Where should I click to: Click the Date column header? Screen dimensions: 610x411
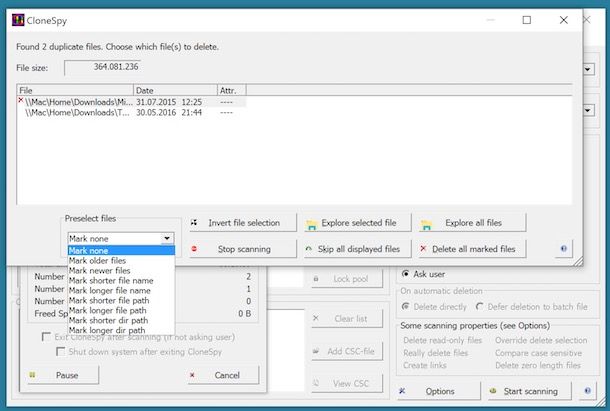pos(175,90)
